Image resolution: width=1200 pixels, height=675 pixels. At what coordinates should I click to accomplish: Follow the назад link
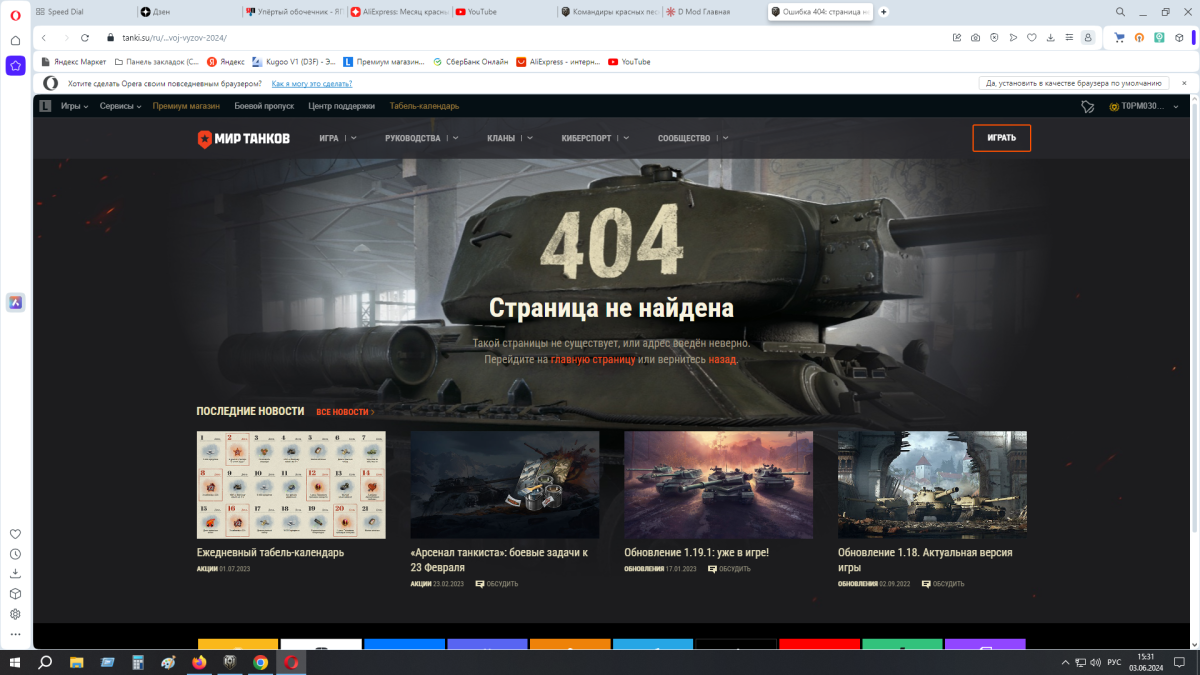[x=723, y=359]
